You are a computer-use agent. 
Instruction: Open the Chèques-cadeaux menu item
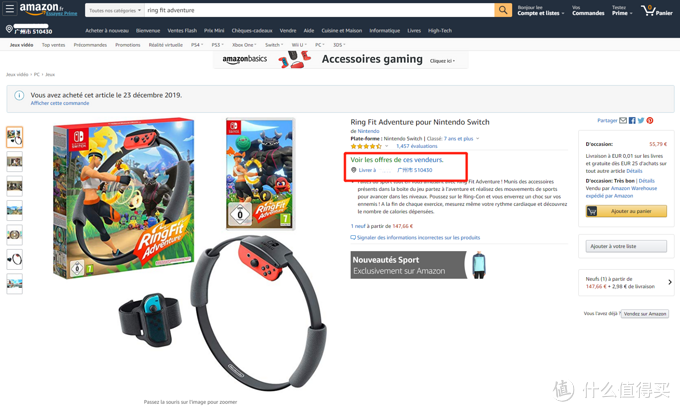(x=252, y=31)
